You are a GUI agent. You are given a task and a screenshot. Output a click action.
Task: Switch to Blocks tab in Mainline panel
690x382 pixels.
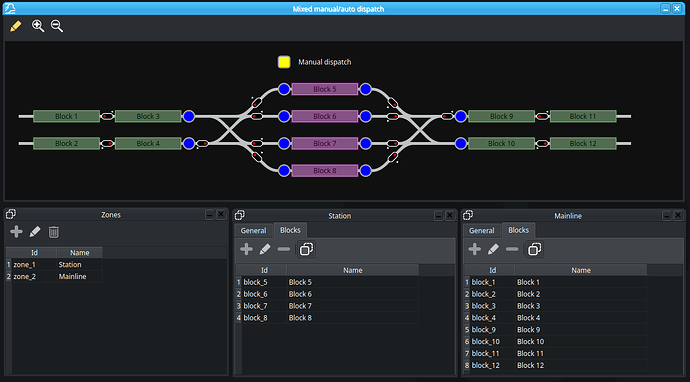(519, 230)
